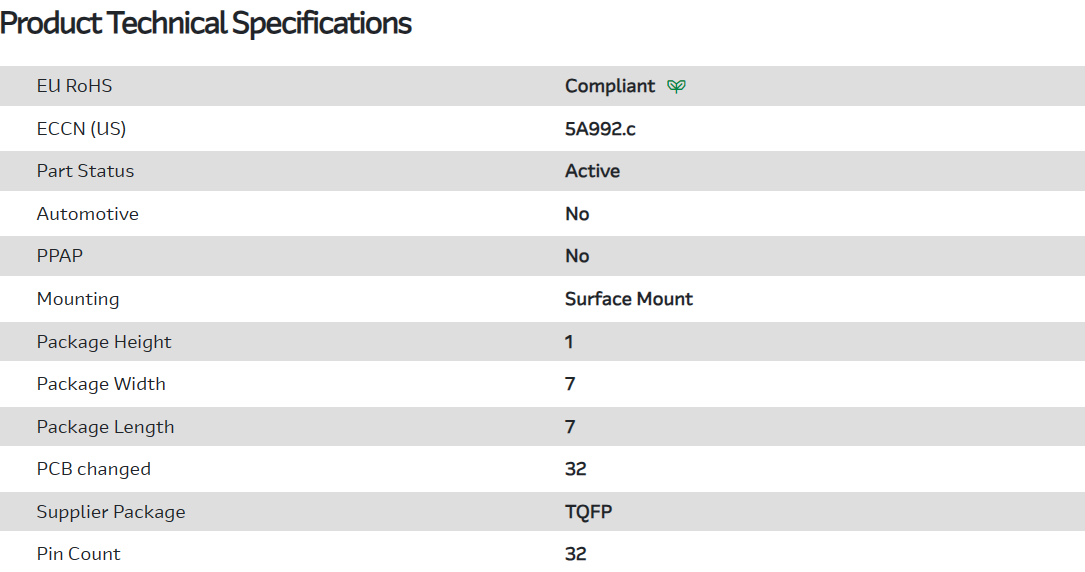Click the Supplier Package label
The height and width of the screenshot is (572, 1085).
click(111, 512)
